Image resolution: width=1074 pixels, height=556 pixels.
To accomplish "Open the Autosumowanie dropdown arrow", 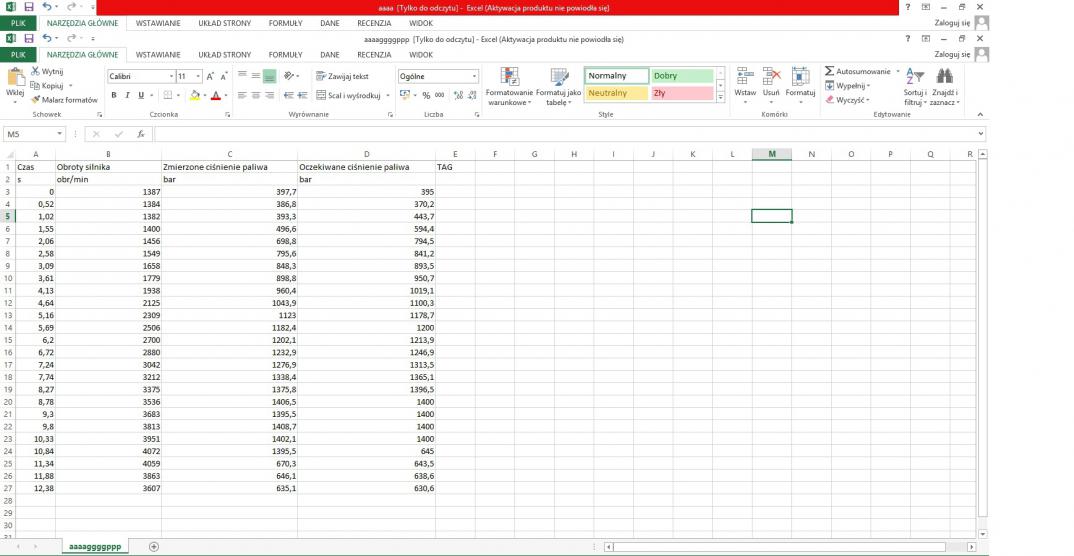I will [897, 71].
